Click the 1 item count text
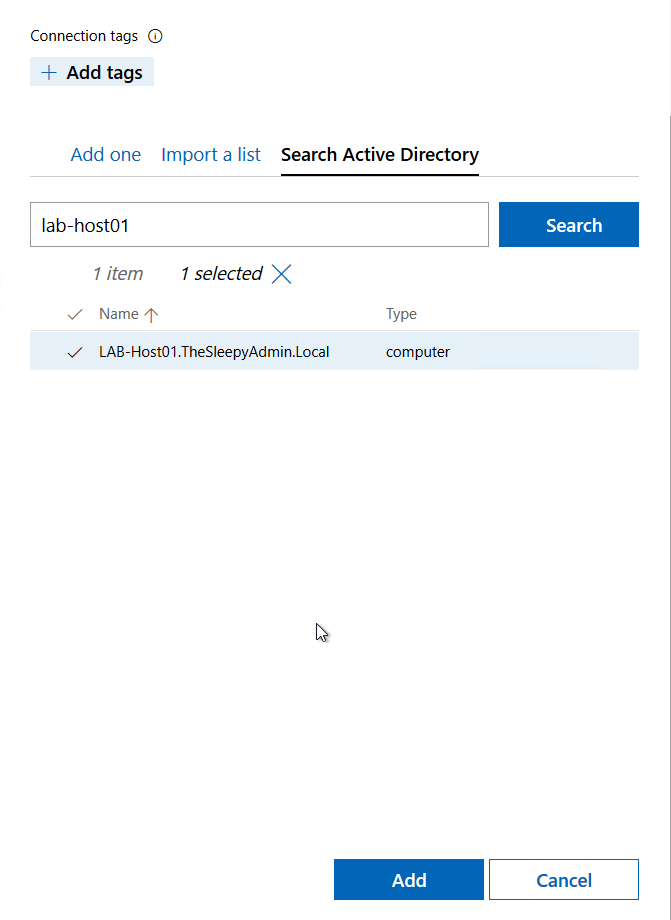 pos(117,274)
